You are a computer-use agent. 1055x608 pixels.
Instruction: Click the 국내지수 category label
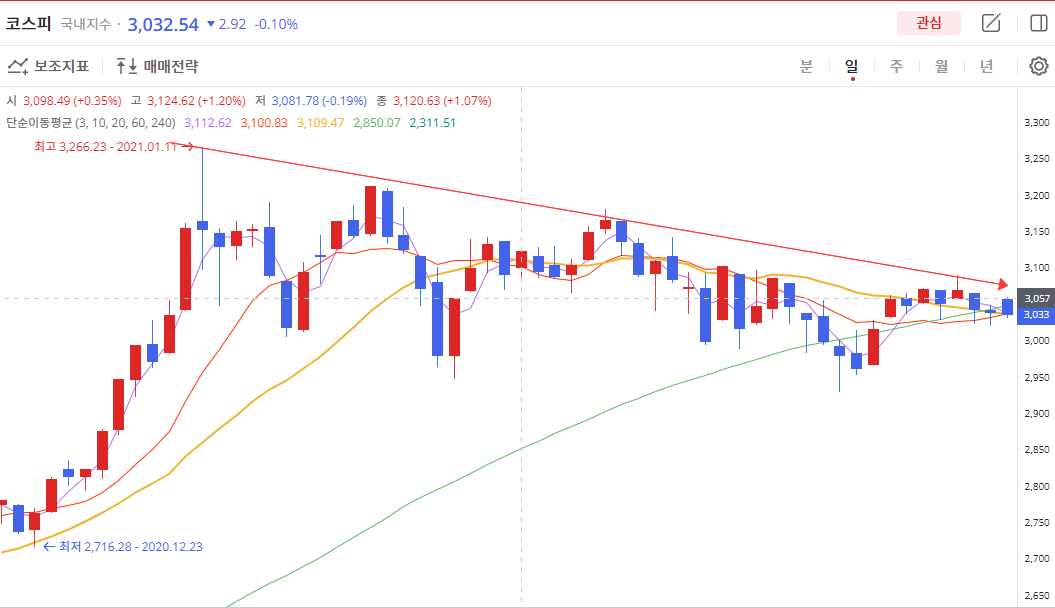click(x=85, y=24)
